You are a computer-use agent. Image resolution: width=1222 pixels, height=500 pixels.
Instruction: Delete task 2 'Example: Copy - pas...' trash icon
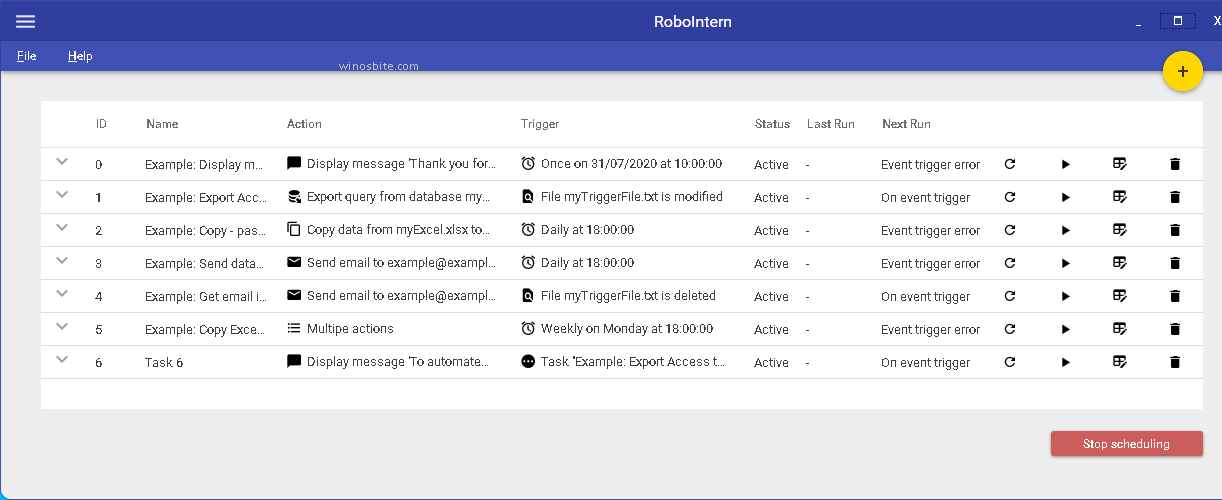pos(1175,230)
